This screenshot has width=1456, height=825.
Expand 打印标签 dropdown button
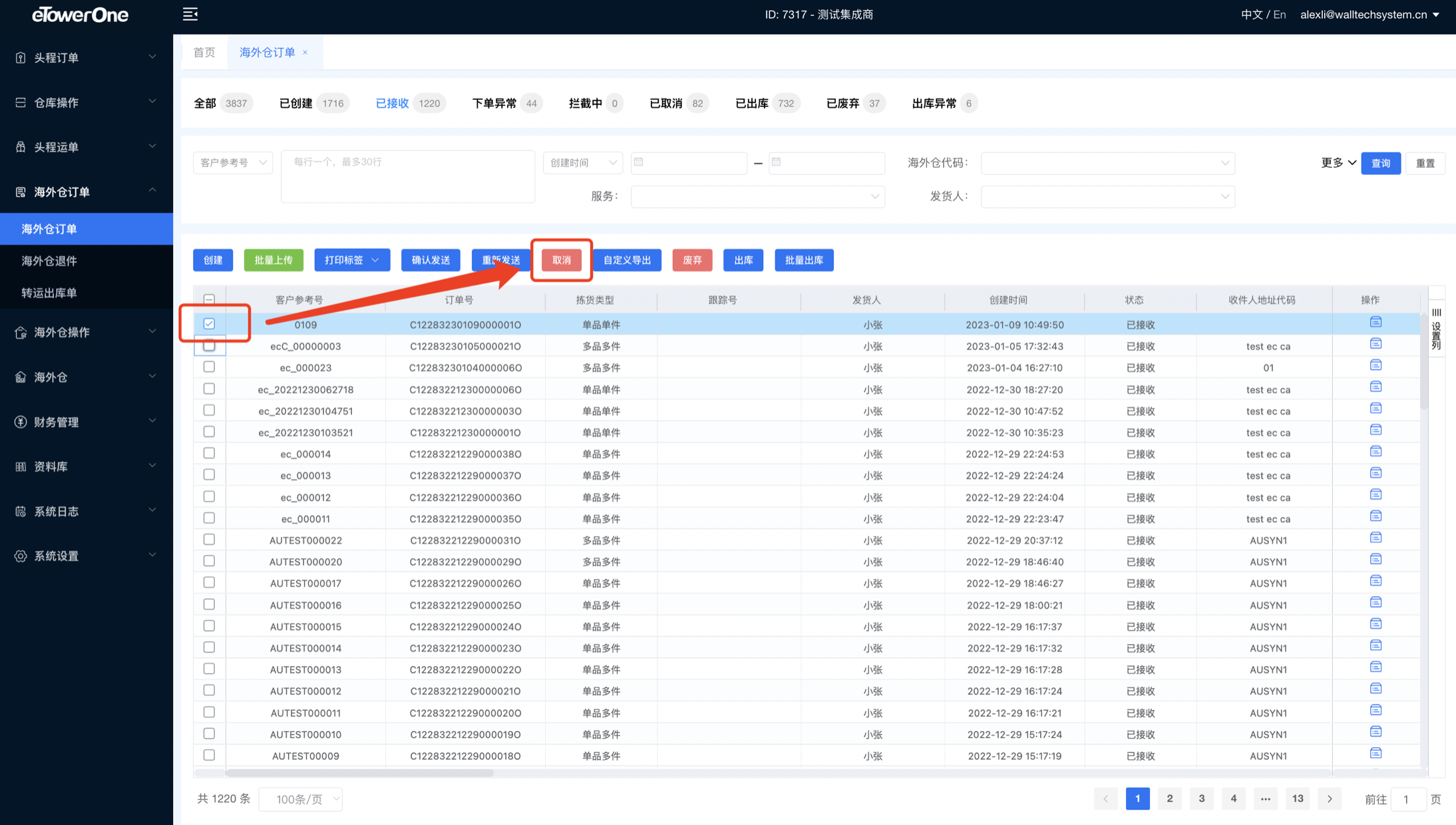[351, 260]
